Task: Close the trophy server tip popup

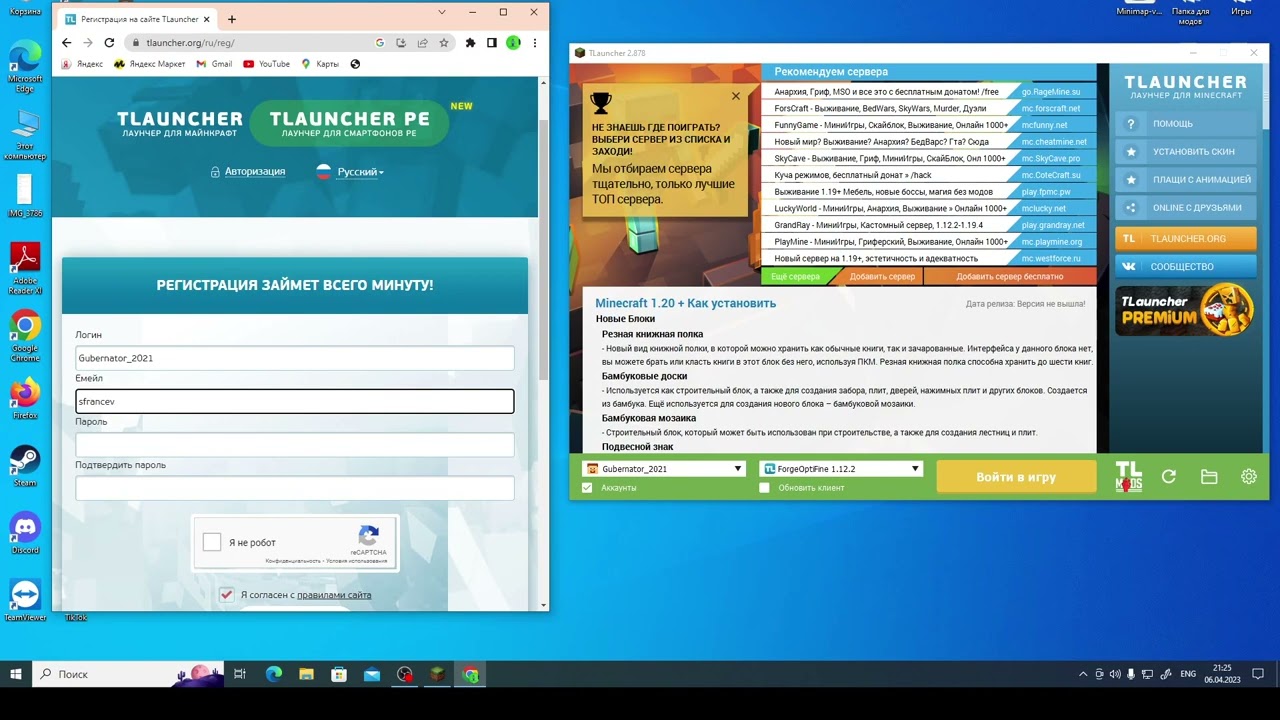Action: (x=736, y=96)
